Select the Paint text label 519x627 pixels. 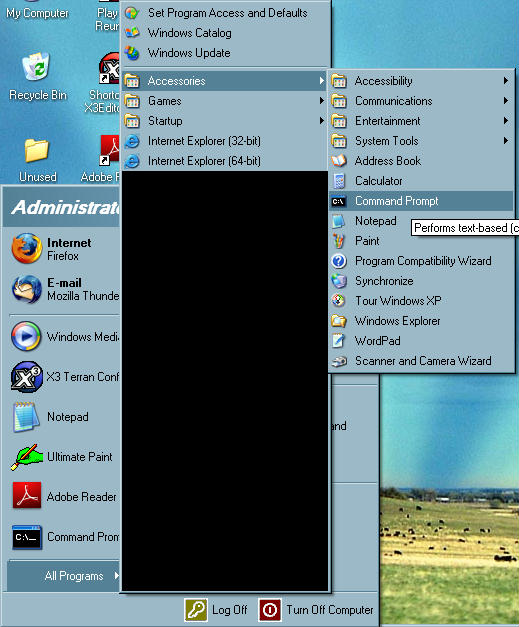point(367,241)
